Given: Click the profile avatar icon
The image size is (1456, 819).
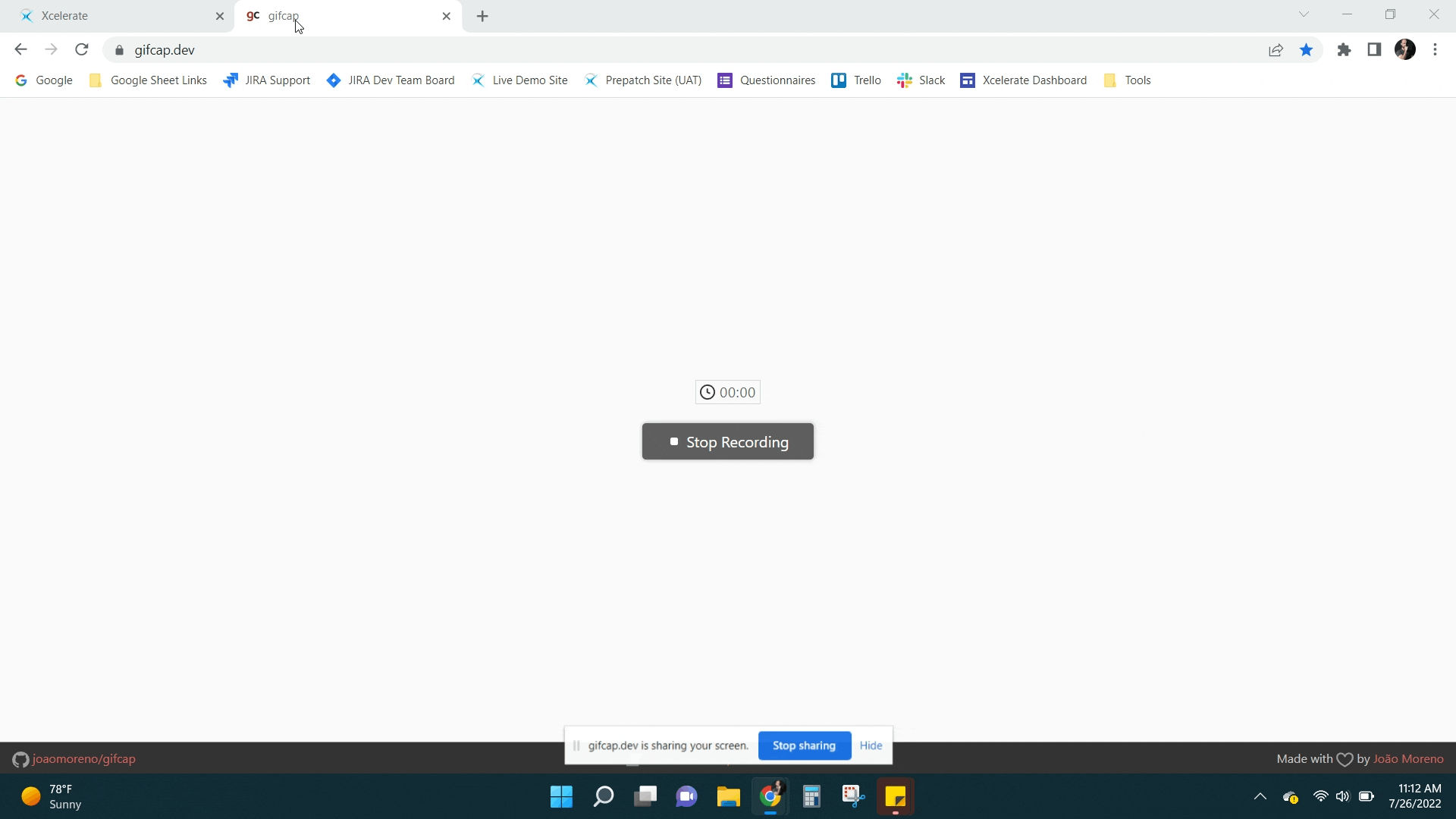Looking at the screenshot, I should tap(1405, 48).
